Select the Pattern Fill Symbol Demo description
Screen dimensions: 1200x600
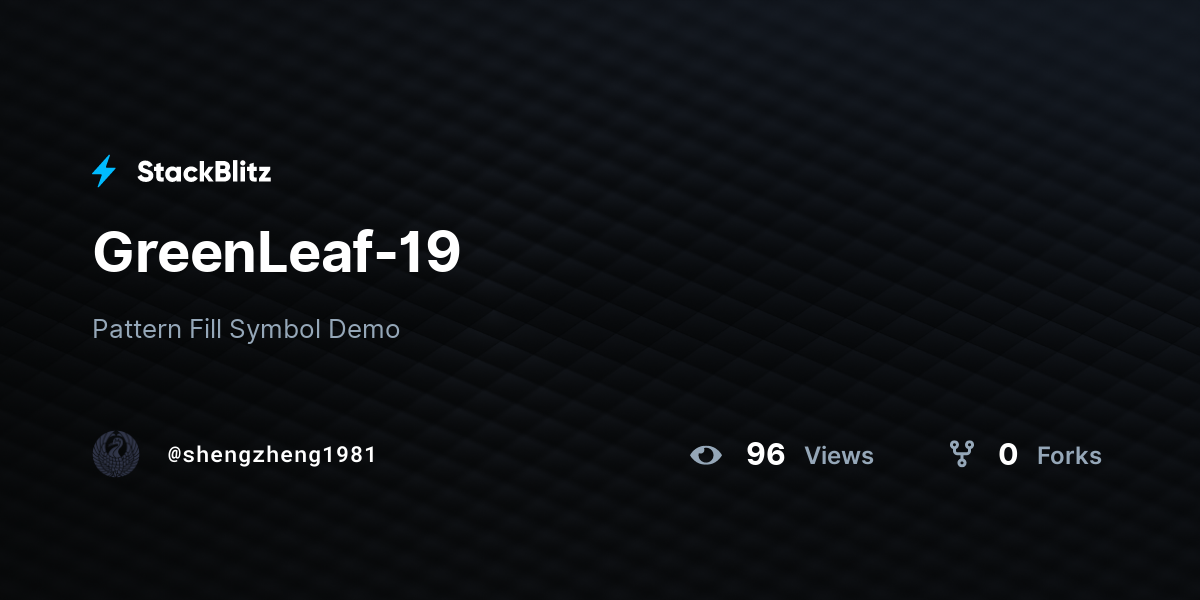[246, 329]
